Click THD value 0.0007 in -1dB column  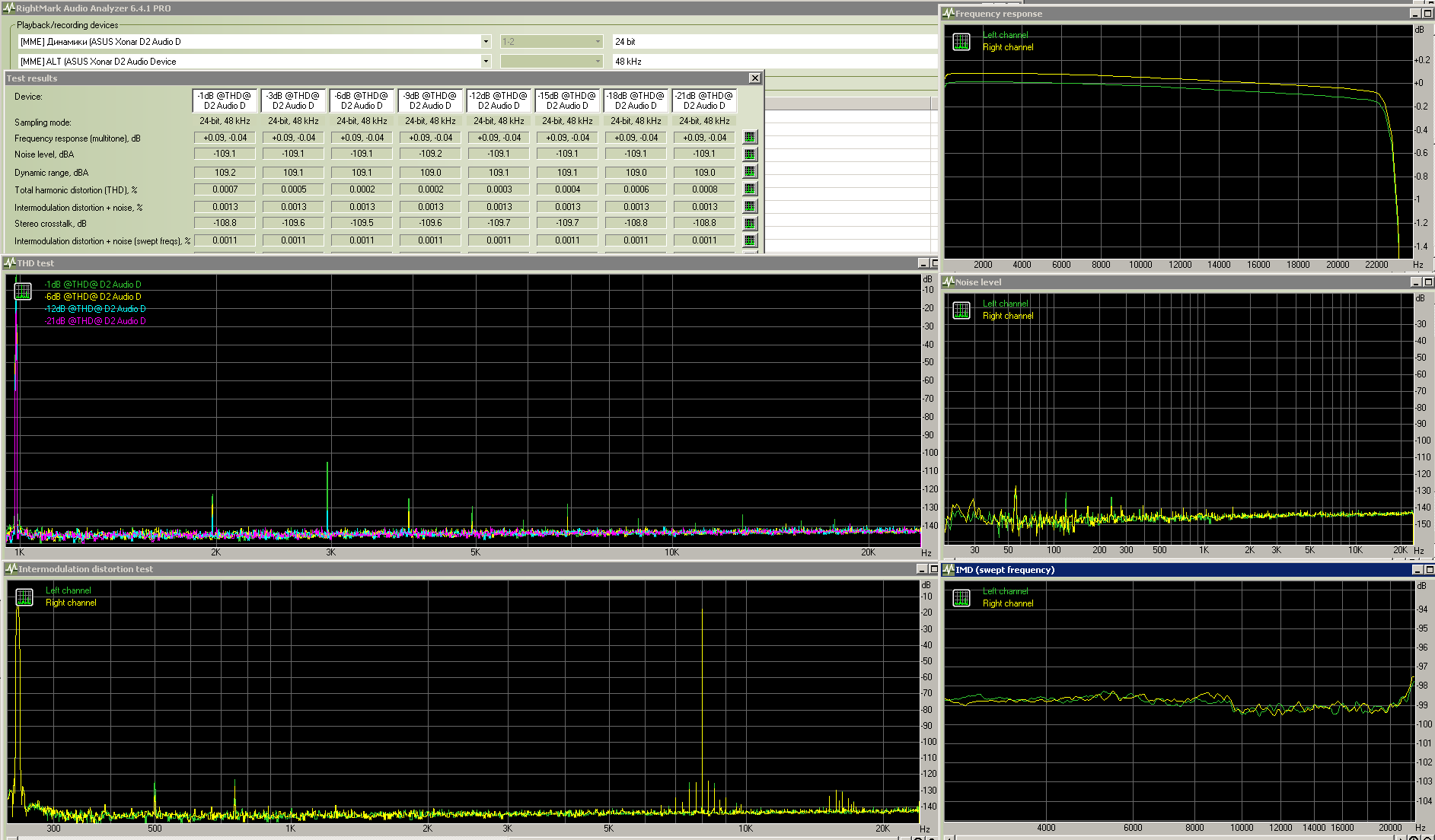pos(225,189)
